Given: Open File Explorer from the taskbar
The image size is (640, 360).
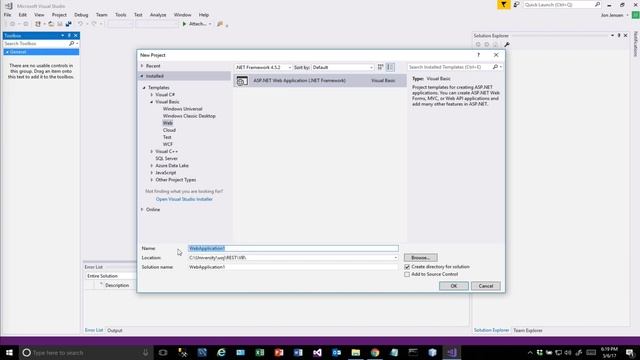Looking at the screenshot, I should [356, 352].
